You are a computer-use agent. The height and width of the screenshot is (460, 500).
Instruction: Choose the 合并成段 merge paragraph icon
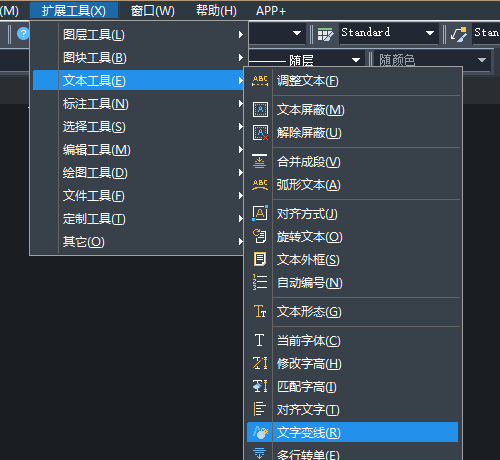click(259, 162)
